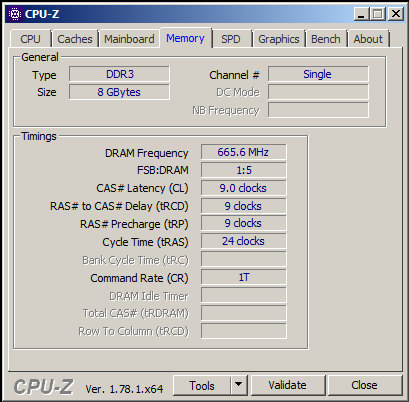This screenshot has width=409, height=402.
Task: Show the About tab
Action: 368,39
